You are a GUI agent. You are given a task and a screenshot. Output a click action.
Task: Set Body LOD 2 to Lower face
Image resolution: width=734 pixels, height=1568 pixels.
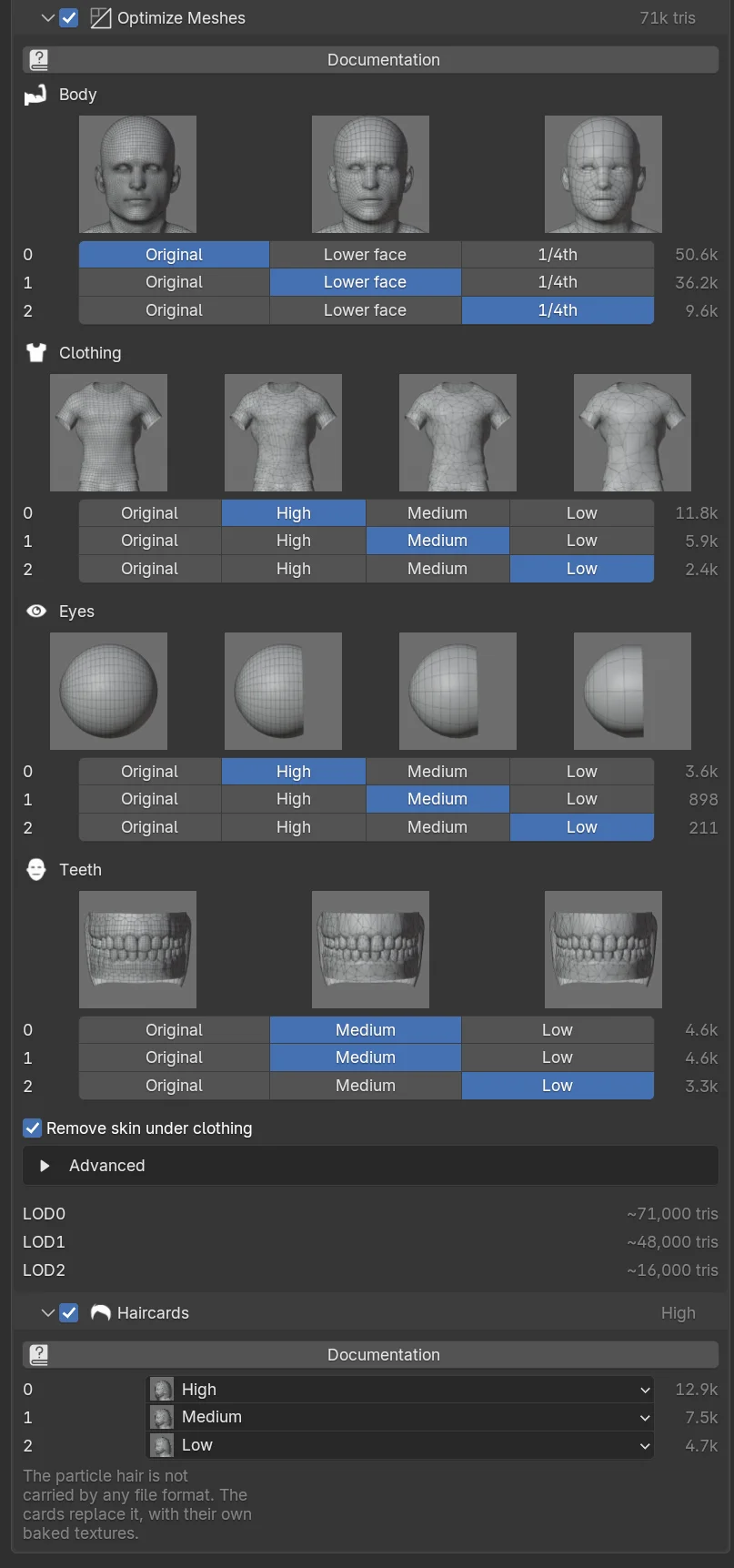[366, 310]
